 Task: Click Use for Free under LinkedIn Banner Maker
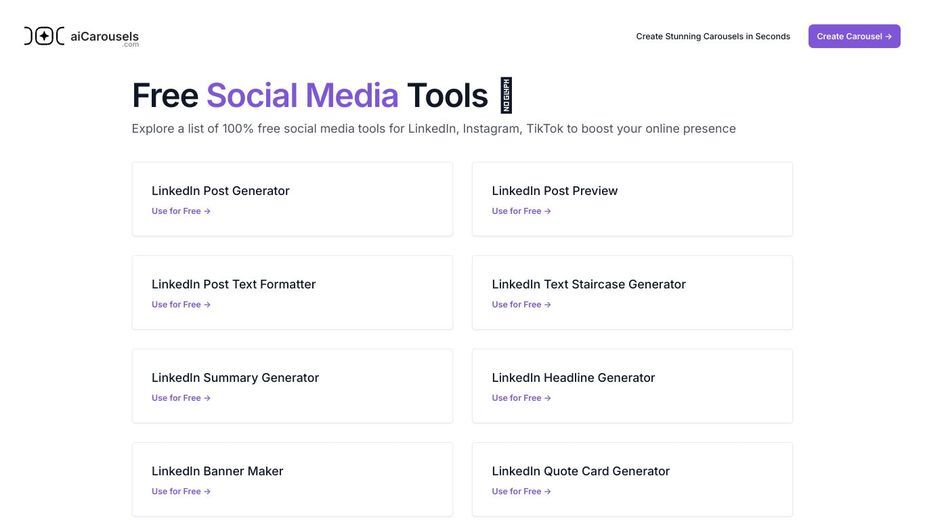click(181, 491)
